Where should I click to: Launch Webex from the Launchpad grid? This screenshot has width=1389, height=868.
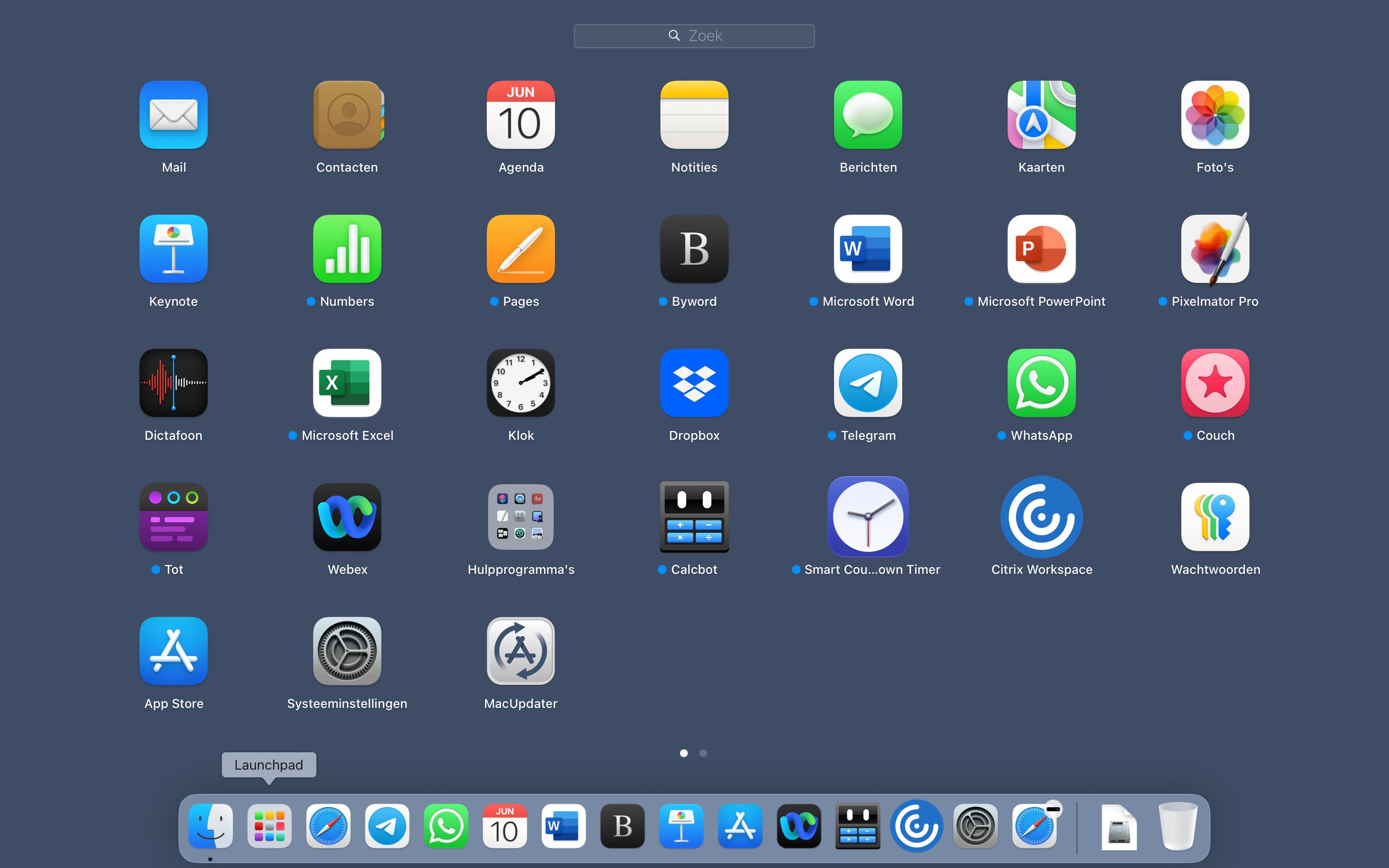347,516
